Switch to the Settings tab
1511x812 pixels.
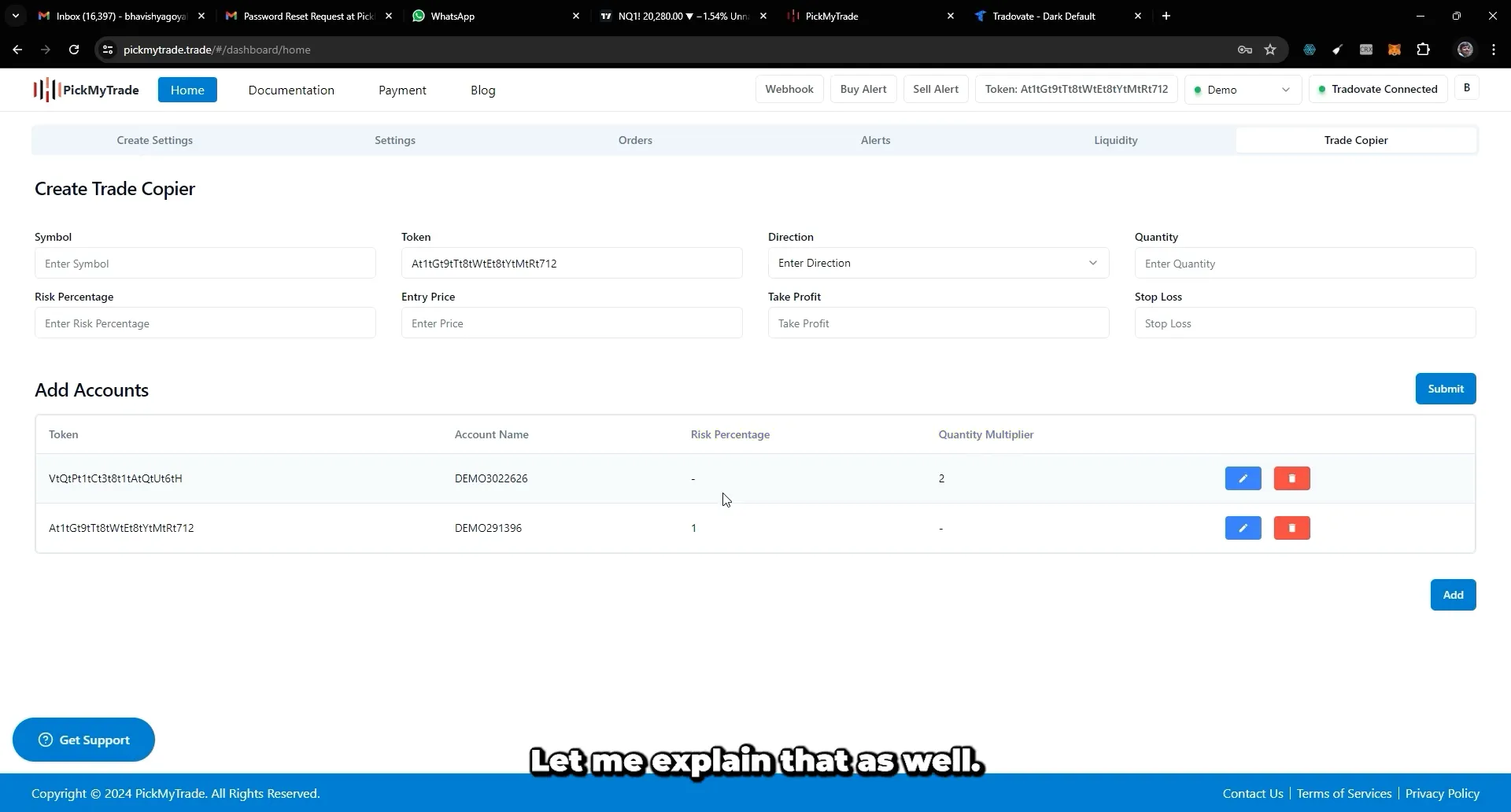tap(395, 140)
